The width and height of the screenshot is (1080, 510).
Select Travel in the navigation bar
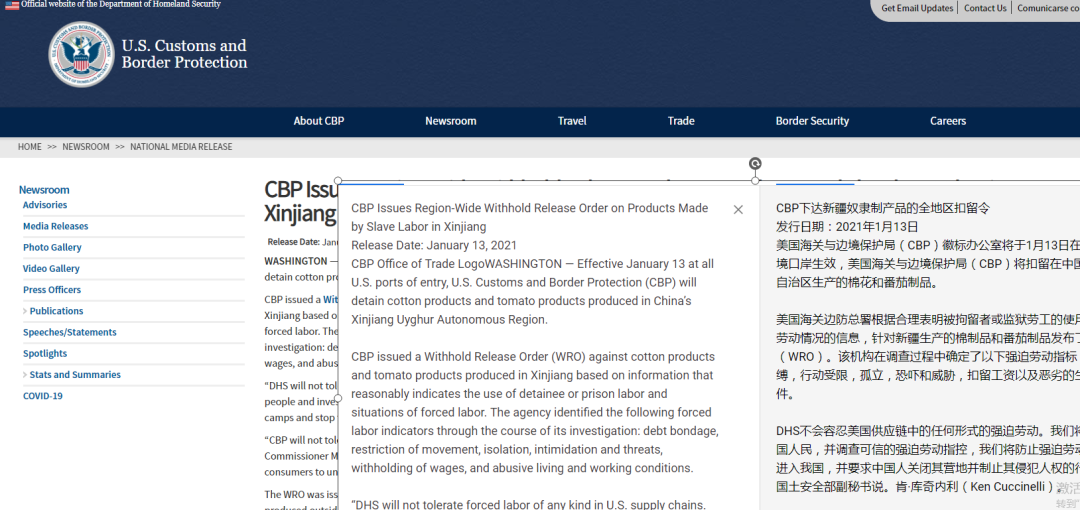coord(572,121)
